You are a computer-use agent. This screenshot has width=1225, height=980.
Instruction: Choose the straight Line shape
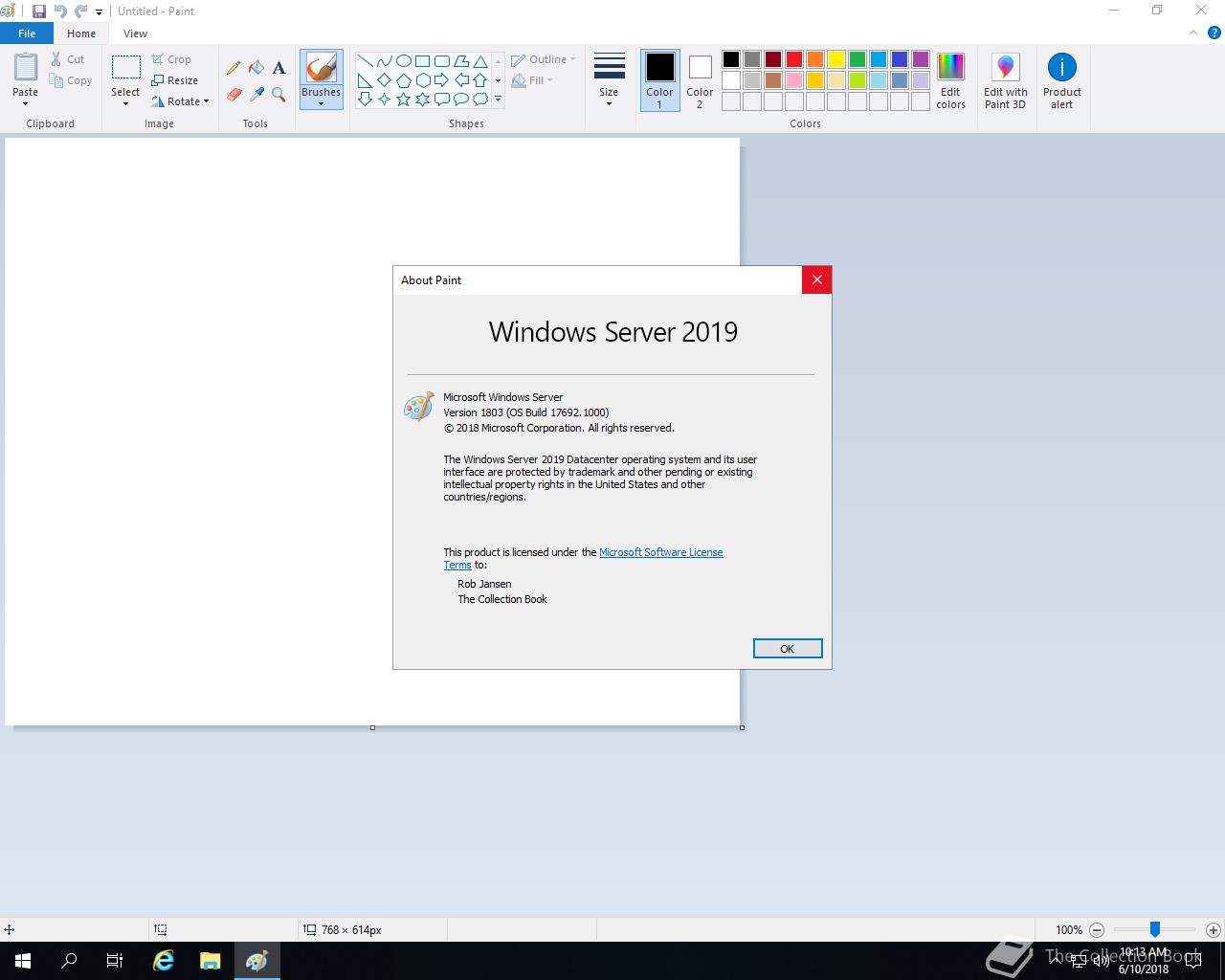point(366,61)
